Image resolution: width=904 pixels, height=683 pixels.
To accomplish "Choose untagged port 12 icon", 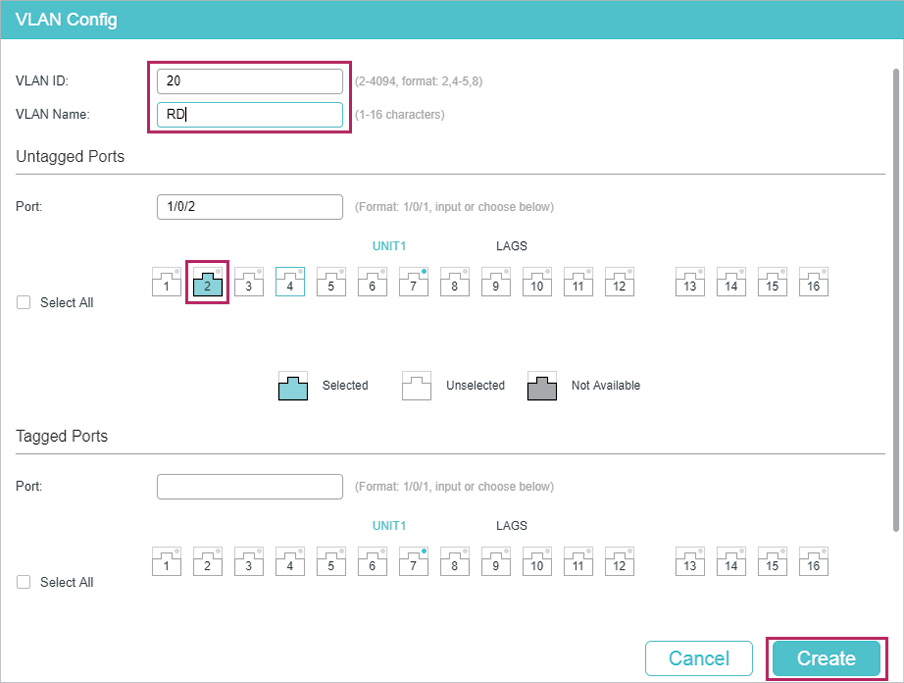I will pos(619,282).
